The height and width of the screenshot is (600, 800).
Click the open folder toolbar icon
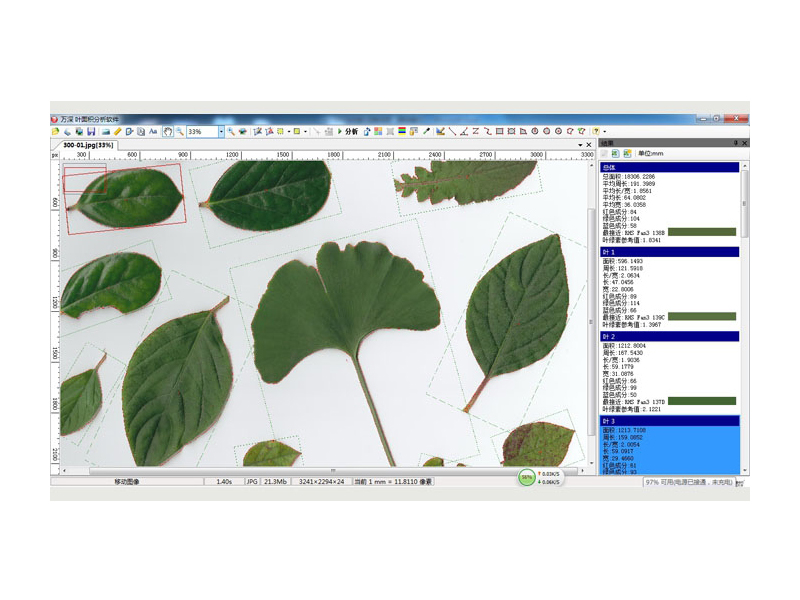pos(56,131)
